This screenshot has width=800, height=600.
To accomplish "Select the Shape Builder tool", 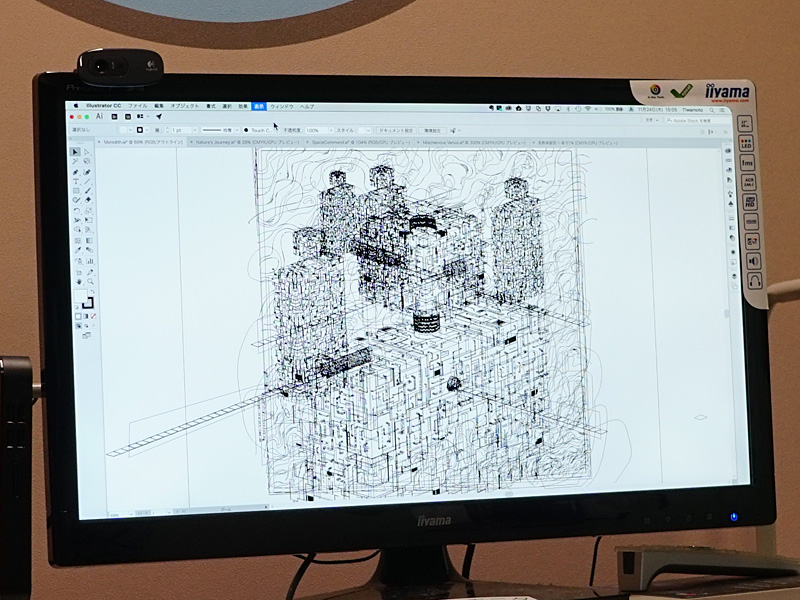I will (77, 229).
